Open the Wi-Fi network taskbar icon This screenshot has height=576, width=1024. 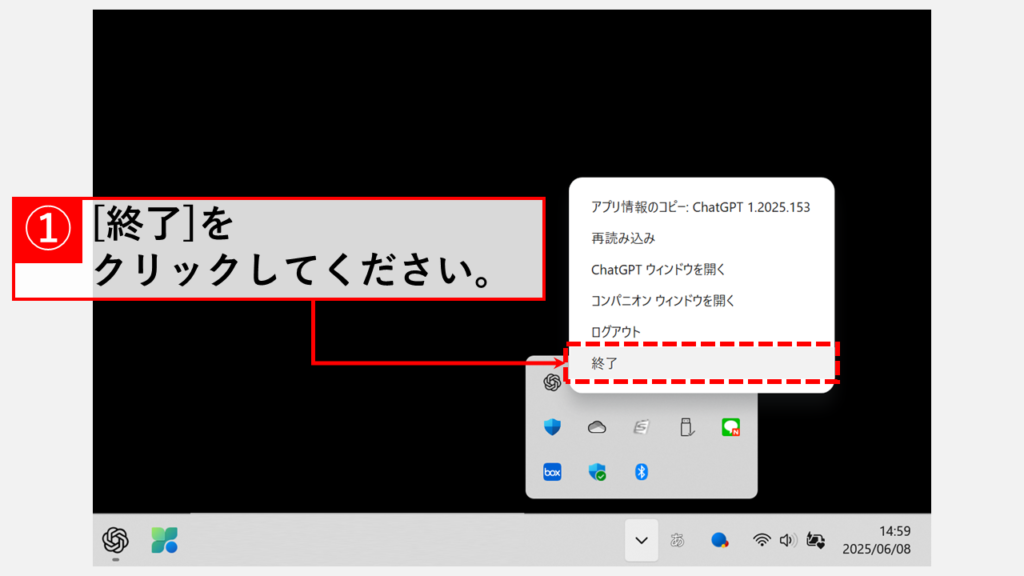[x=762, y=540]
